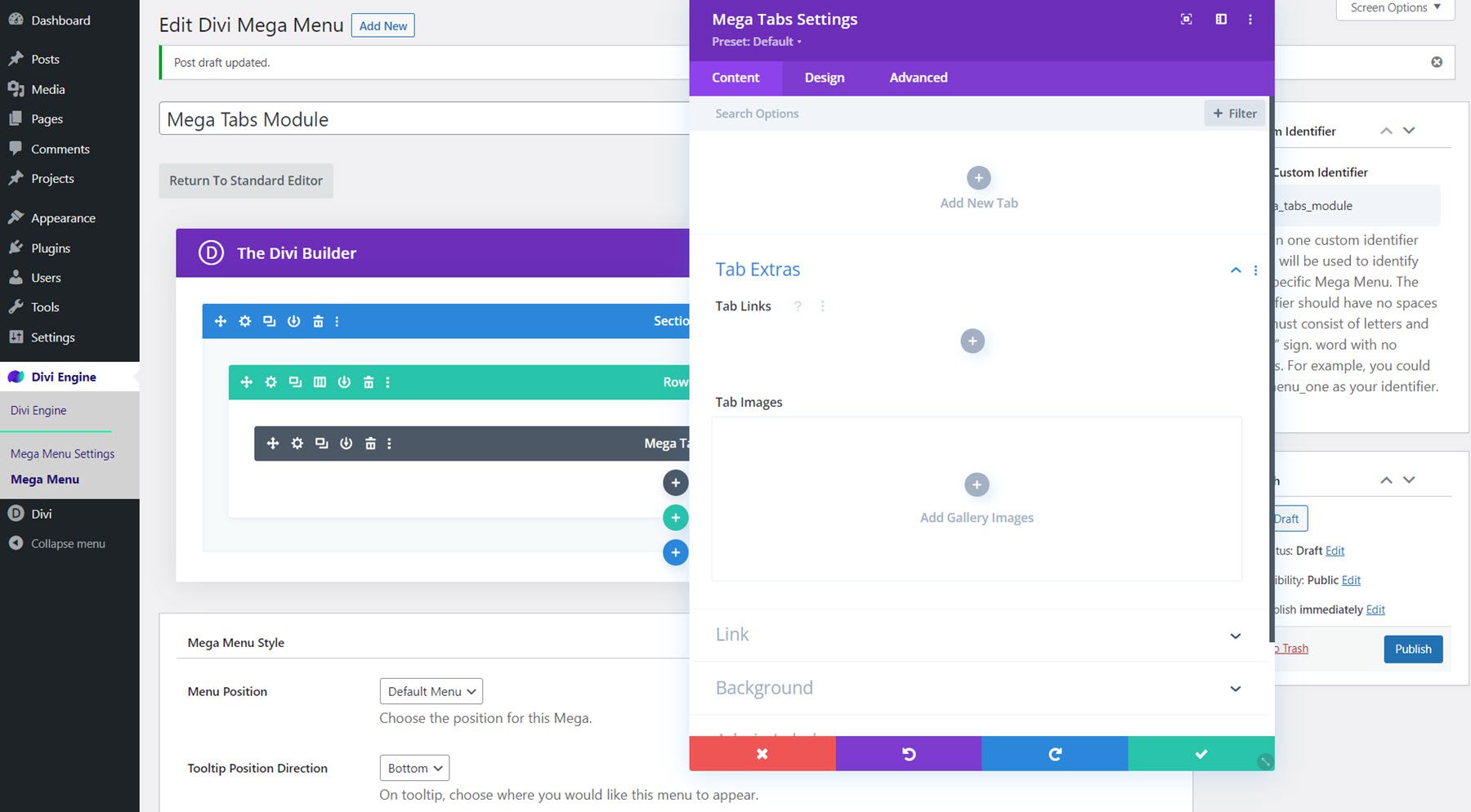Click the Add New button

coord(383,25)
